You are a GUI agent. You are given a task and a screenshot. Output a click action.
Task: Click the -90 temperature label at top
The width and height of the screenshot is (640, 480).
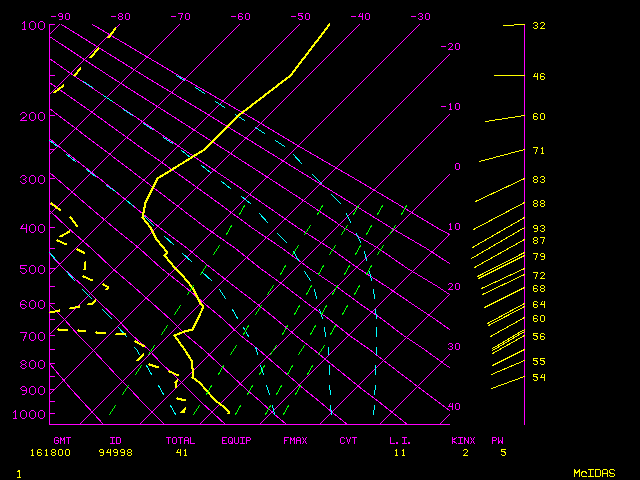[61, 16]
